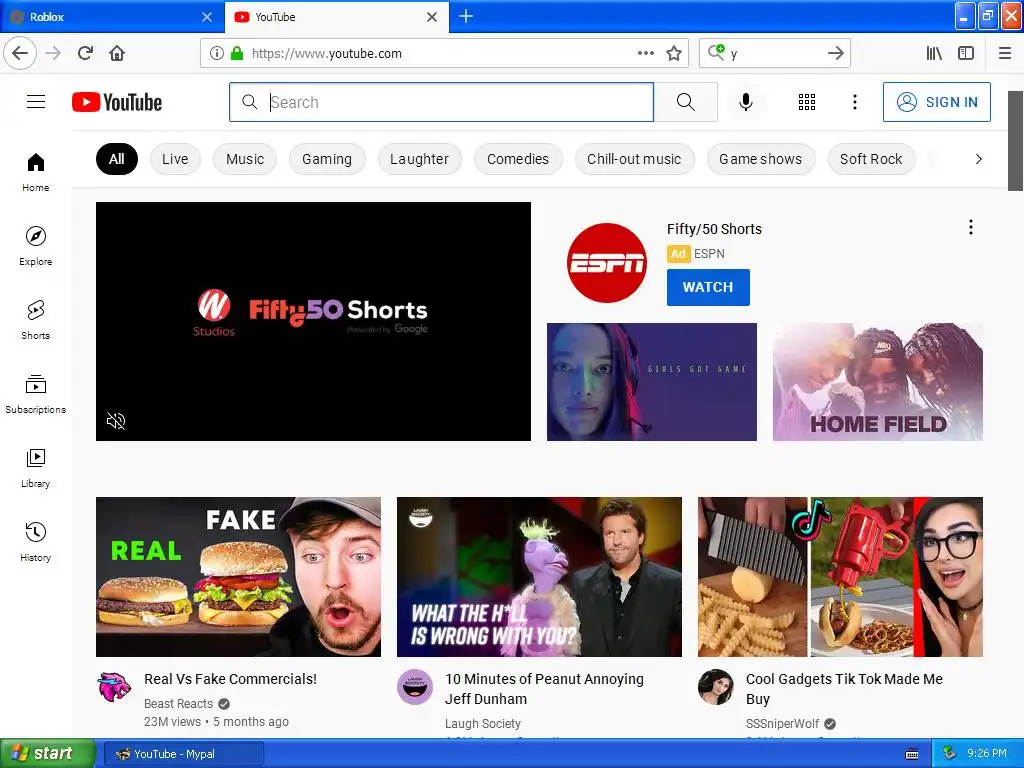
Task: Open page actions three-dot menu in address bar
Action: 645,53
